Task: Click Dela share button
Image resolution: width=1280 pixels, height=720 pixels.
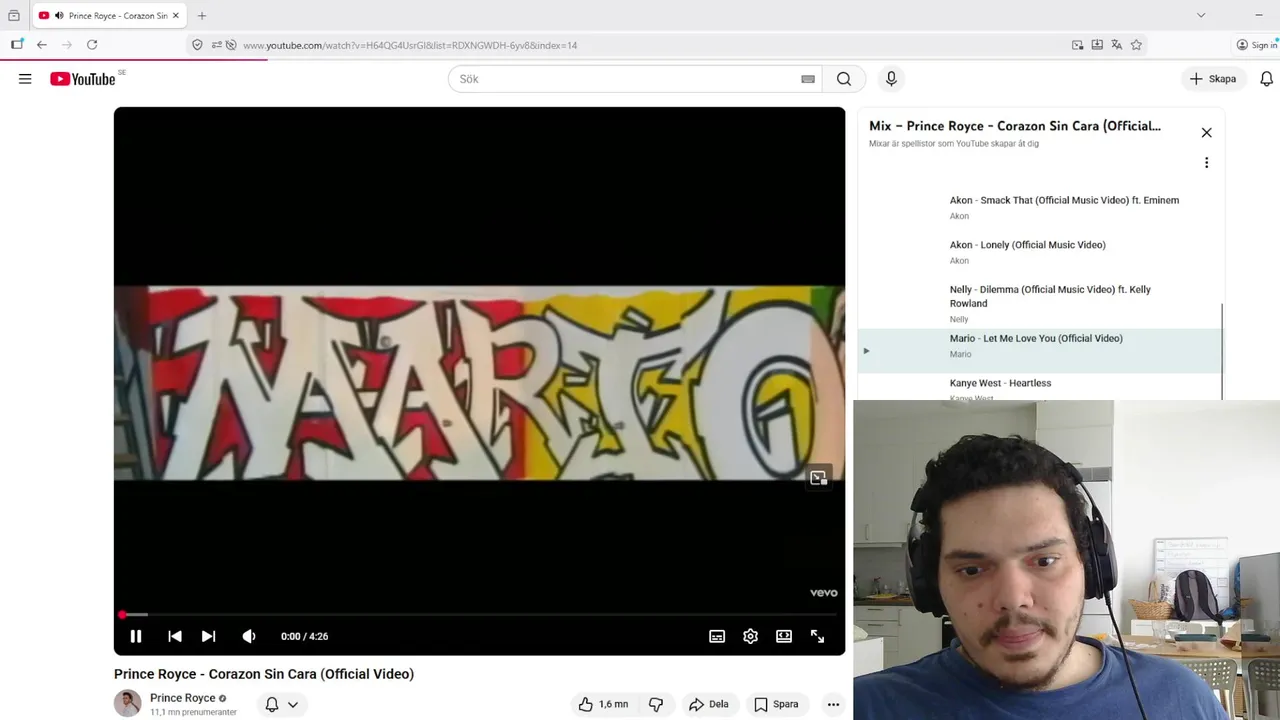Action: [709, 704]
